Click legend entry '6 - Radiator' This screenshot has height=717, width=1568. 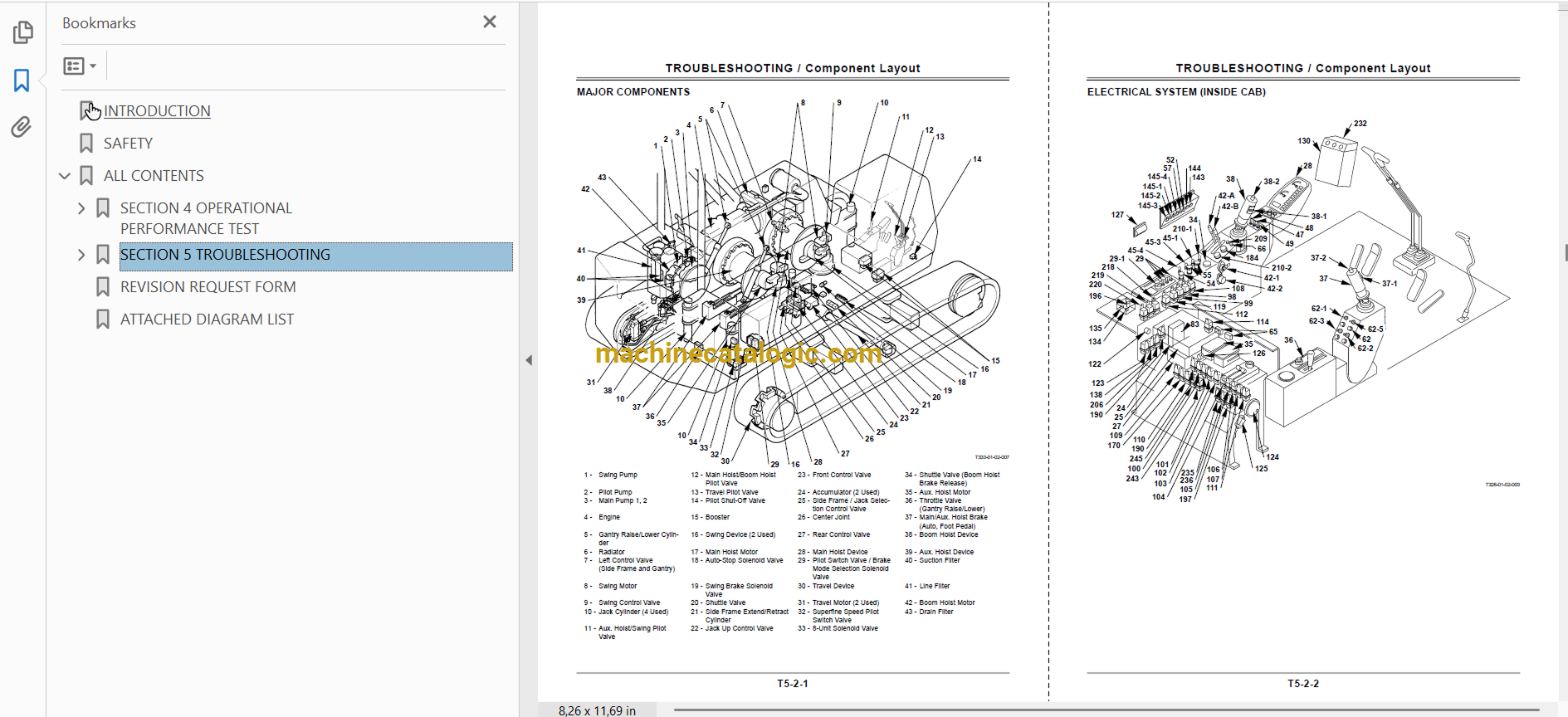pyautogui.click(x=604, y=552)
